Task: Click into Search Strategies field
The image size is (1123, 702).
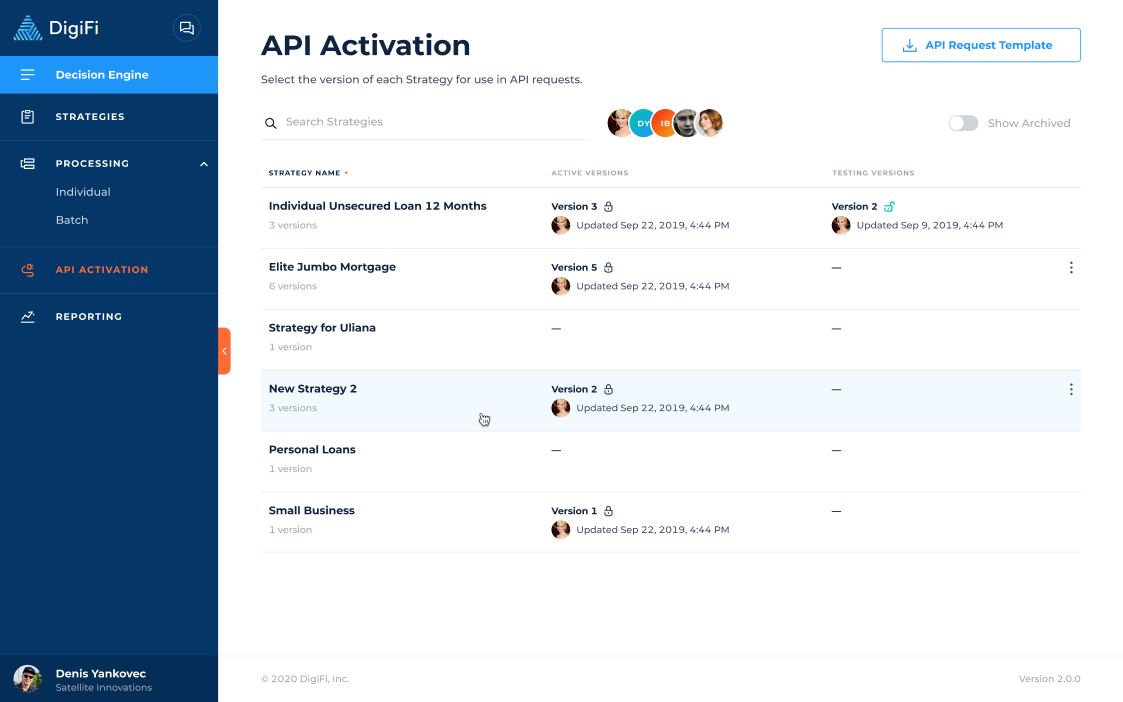Action: [x=425, y=122]
